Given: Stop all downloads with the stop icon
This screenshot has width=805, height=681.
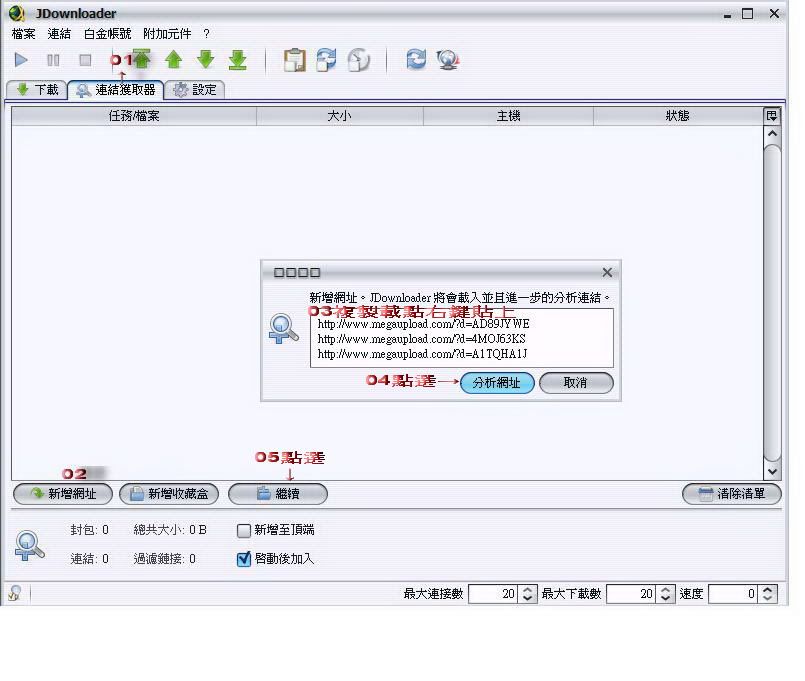Looking at the screenshot, I should pyautogui.click(x=85, y=60).
